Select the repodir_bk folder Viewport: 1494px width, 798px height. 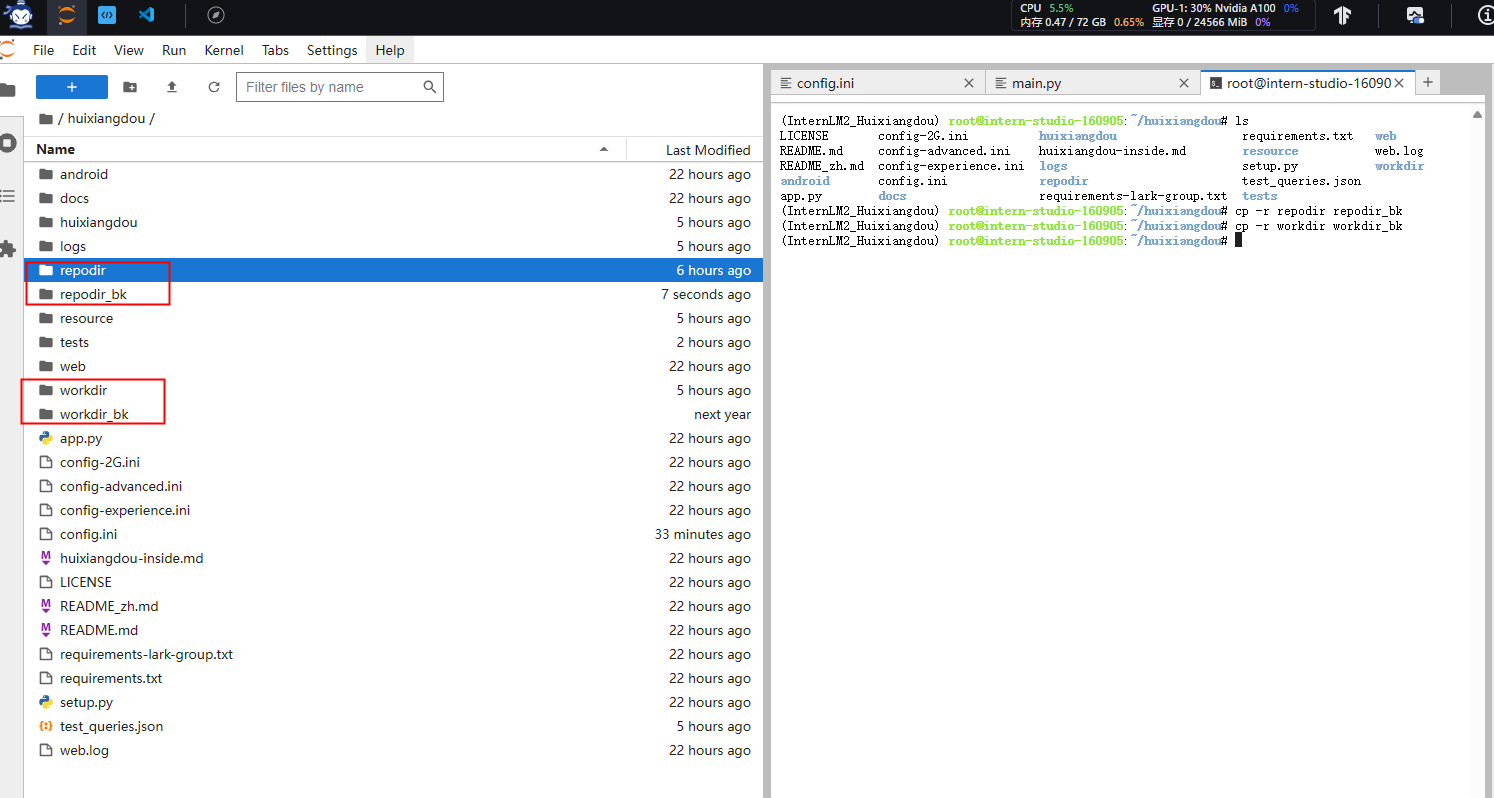click(395, 294)
